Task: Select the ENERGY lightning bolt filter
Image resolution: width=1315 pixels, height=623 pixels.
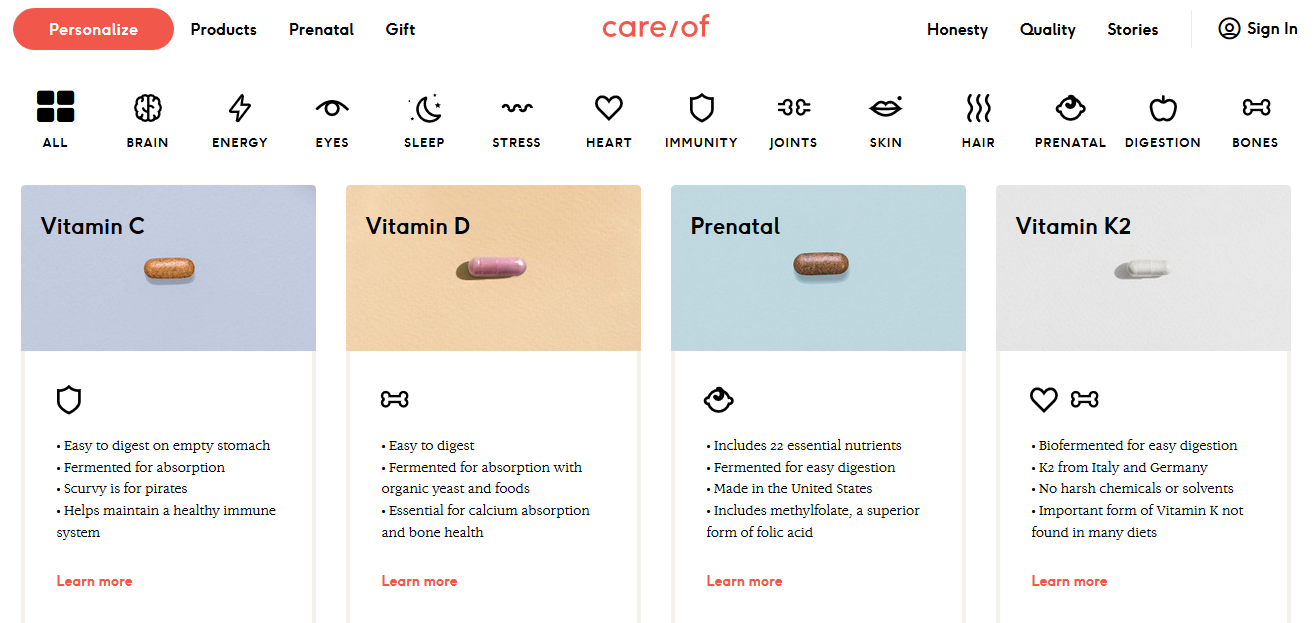Action: [239, 107]
